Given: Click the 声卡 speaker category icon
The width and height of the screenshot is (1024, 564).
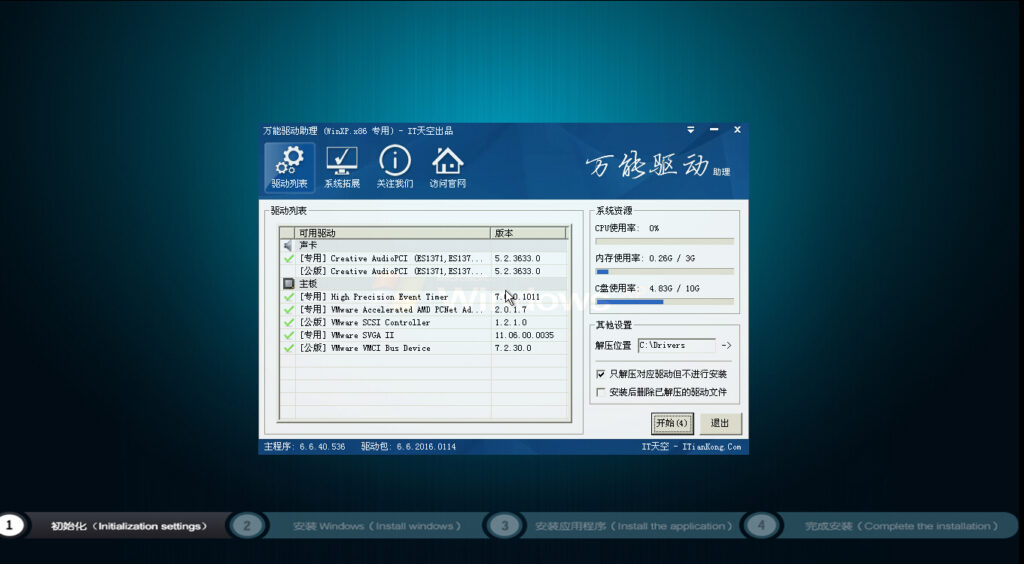Looking at the screenshot, I should click(288, 245).
